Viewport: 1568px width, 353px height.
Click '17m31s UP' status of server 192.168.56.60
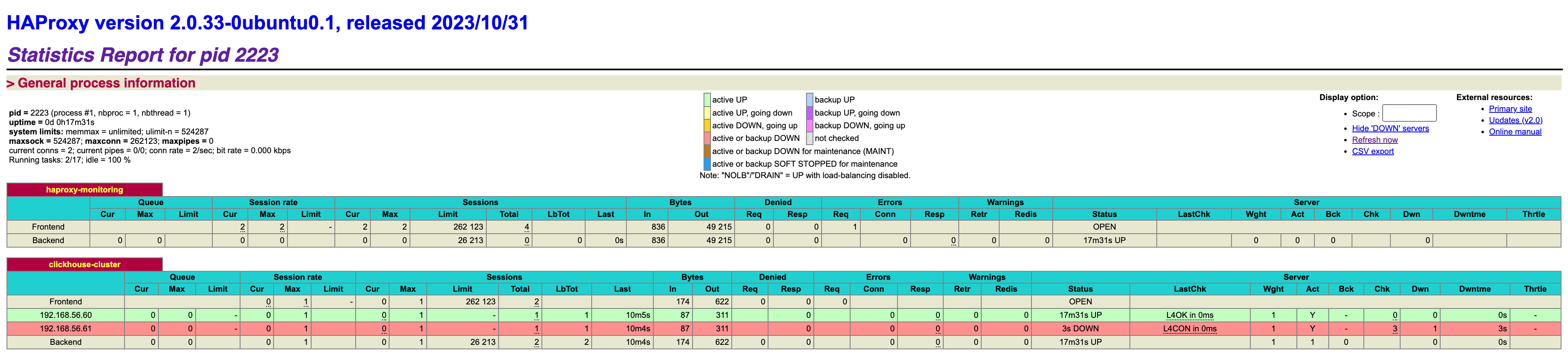coord(1080,315)
